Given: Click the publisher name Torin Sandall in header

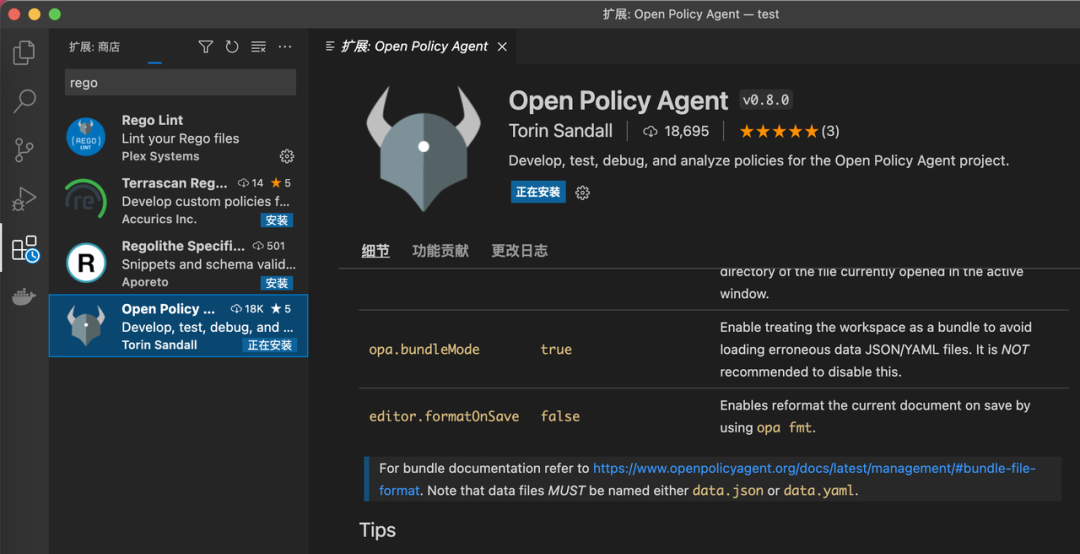Looking at the screenshot, I should (x=561, y=131).
